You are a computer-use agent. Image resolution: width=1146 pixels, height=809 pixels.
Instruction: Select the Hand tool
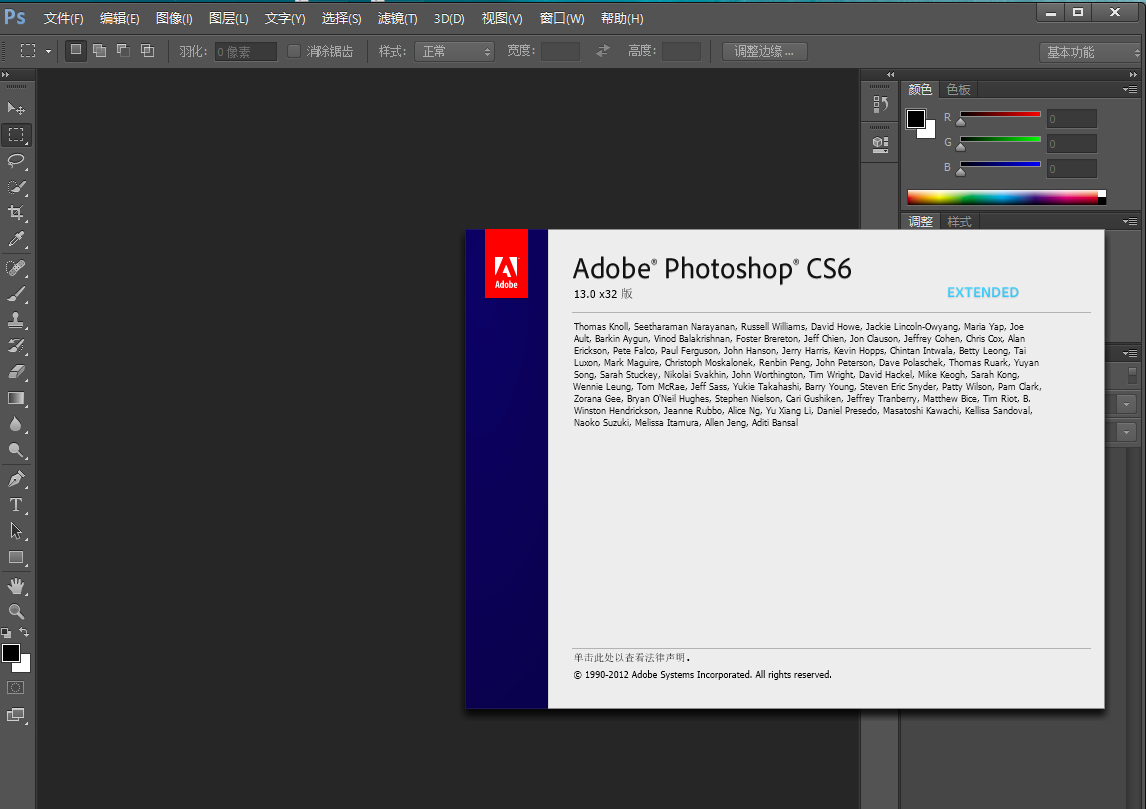click(16, 585)
